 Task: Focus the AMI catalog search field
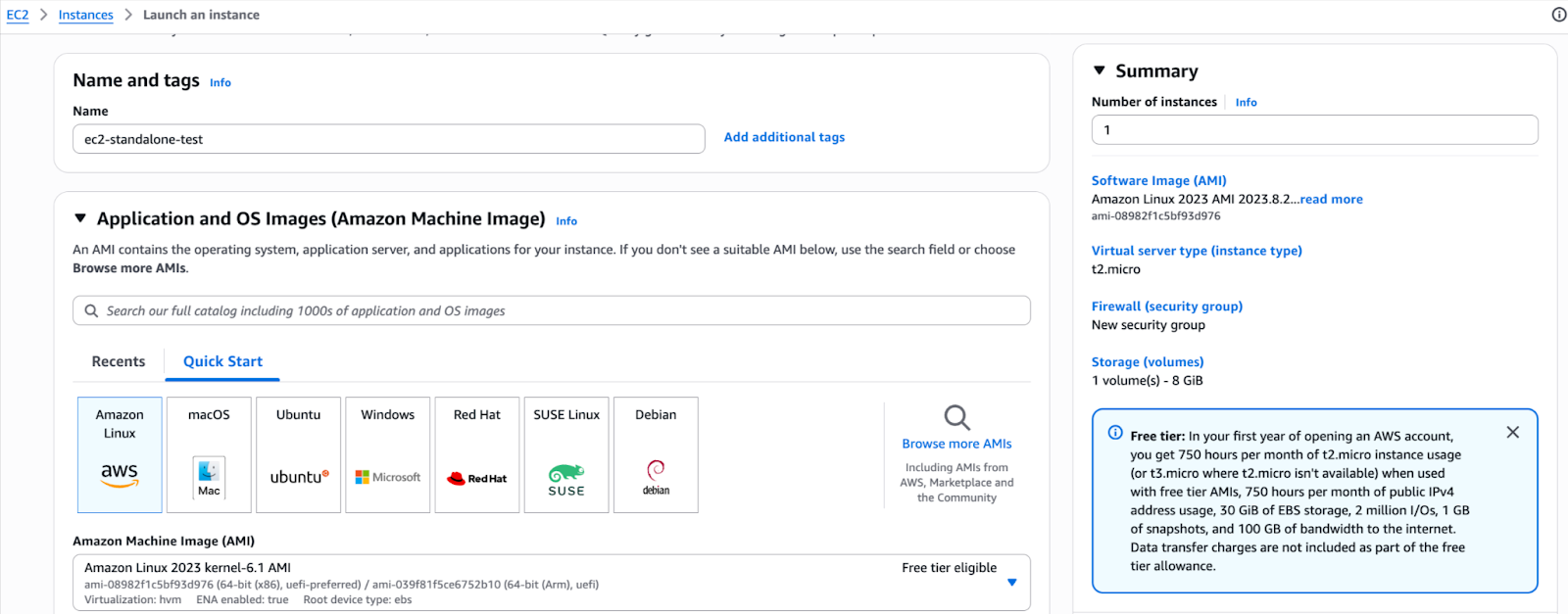click(x=552, y=310)
